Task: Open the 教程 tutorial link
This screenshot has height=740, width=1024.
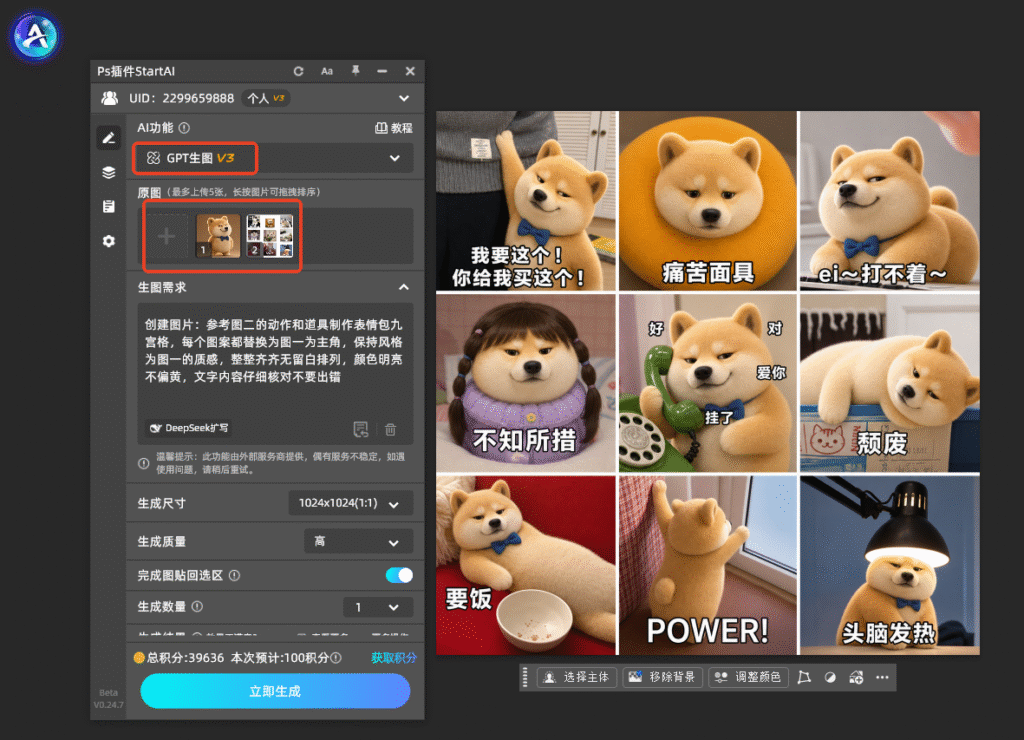Action: (x=394, y=128)
